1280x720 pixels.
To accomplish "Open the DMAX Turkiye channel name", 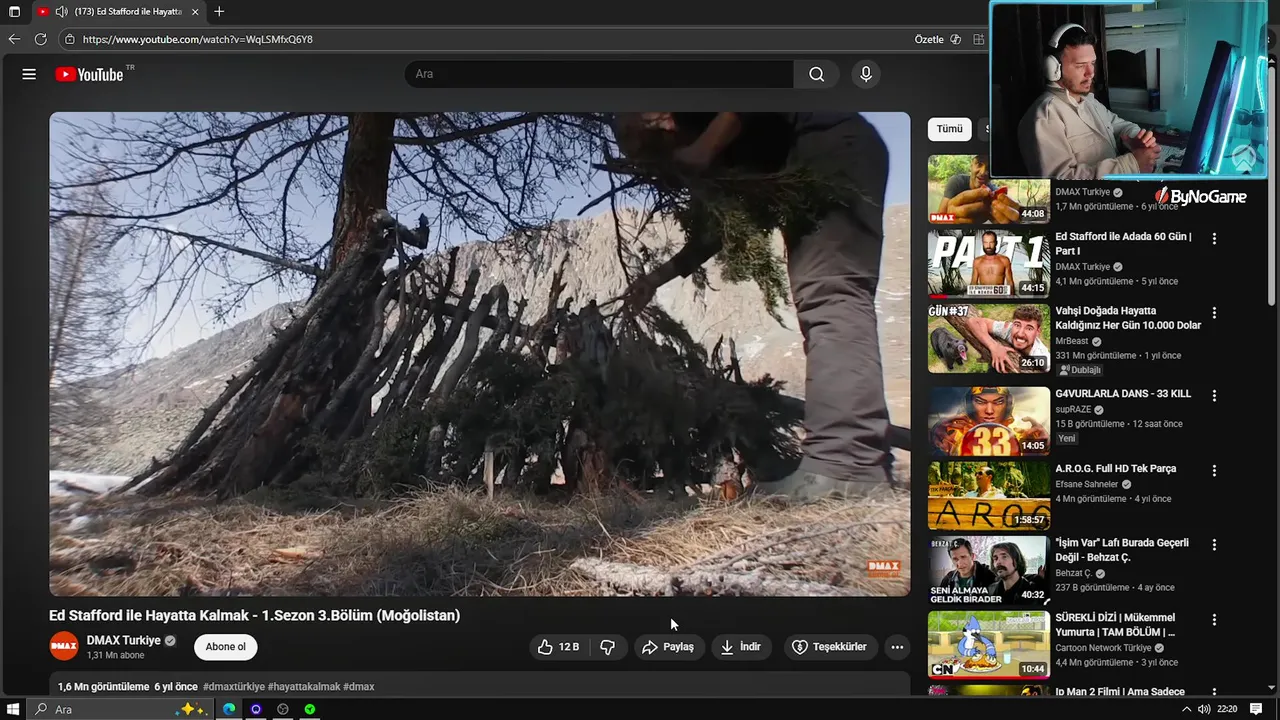I will click(124, 640).
